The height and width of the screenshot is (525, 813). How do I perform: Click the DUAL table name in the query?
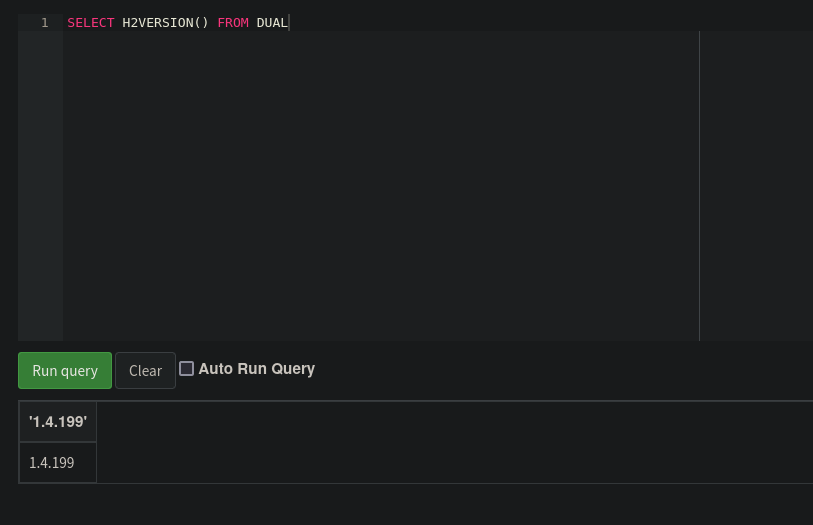click(272, 23)
